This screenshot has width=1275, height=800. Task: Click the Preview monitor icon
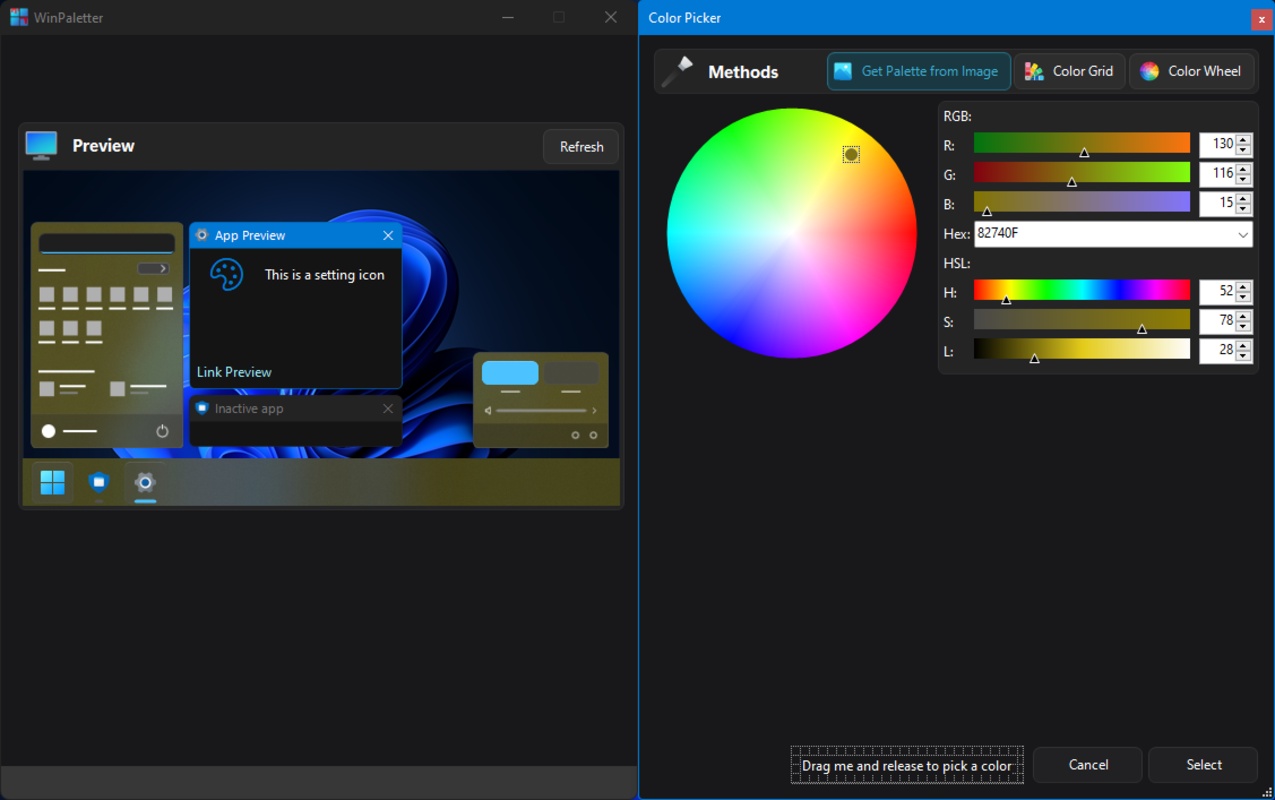tap(41, 145)
